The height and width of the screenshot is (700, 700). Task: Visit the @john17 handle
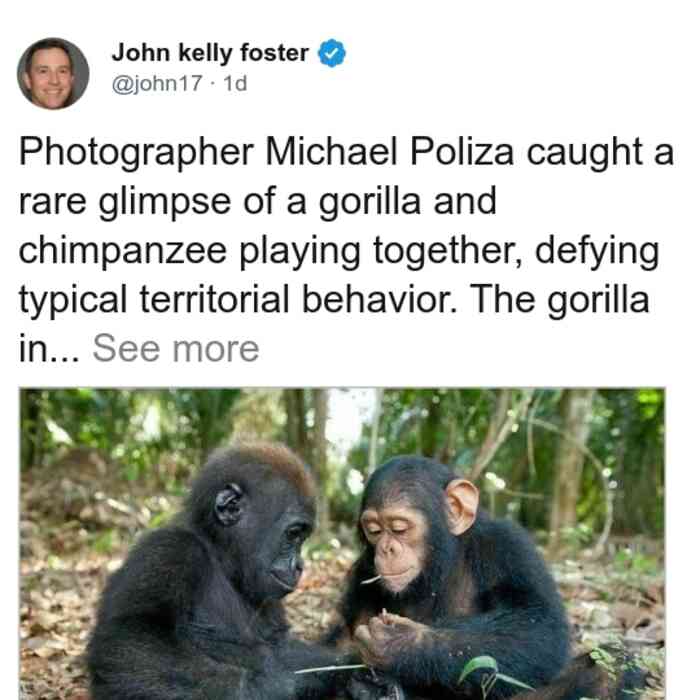pyautogui.click(x=157, y=83)
